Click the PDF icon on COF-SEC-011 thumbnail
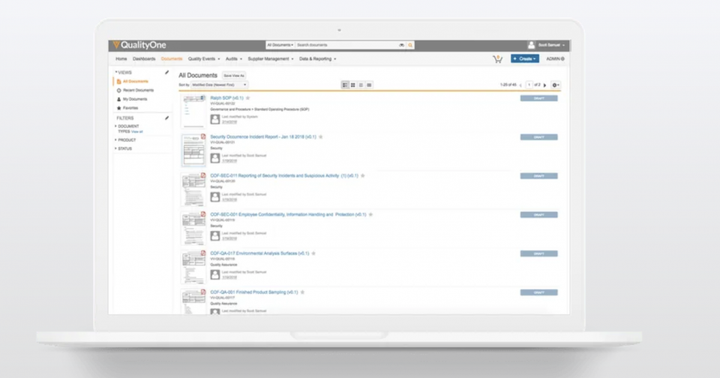The height and width of the screenshot is (378, 720). coord(203,175)
